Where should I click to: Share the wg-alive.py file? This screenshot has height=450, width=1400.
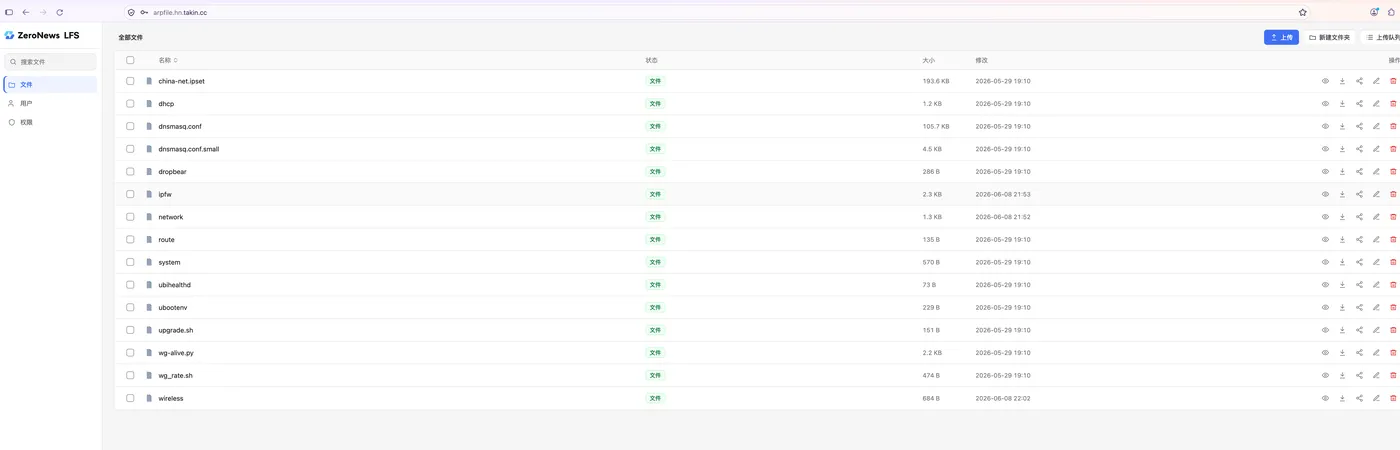coord(1359,353)
